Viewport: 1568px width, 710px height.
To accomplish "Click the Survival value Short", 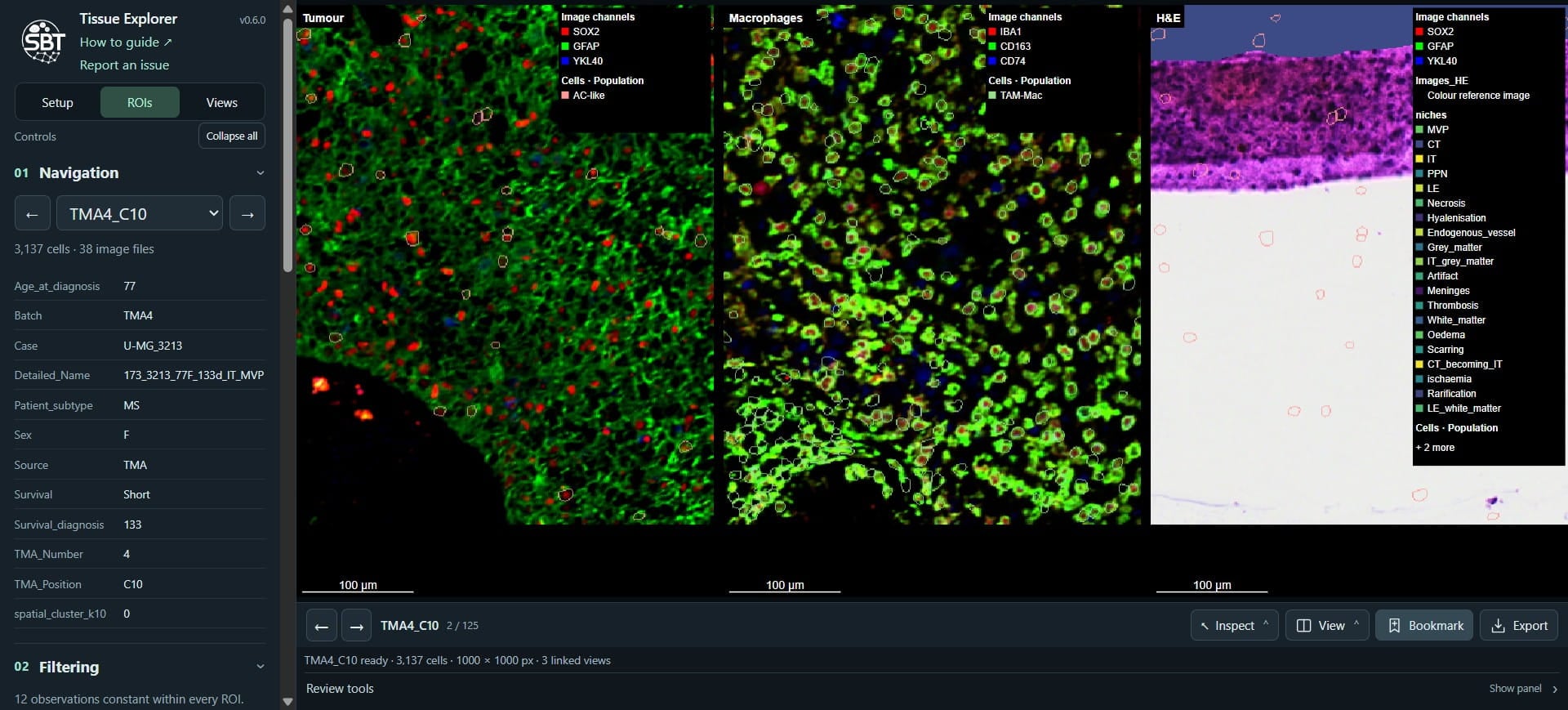I will click(x=136, y=494).
